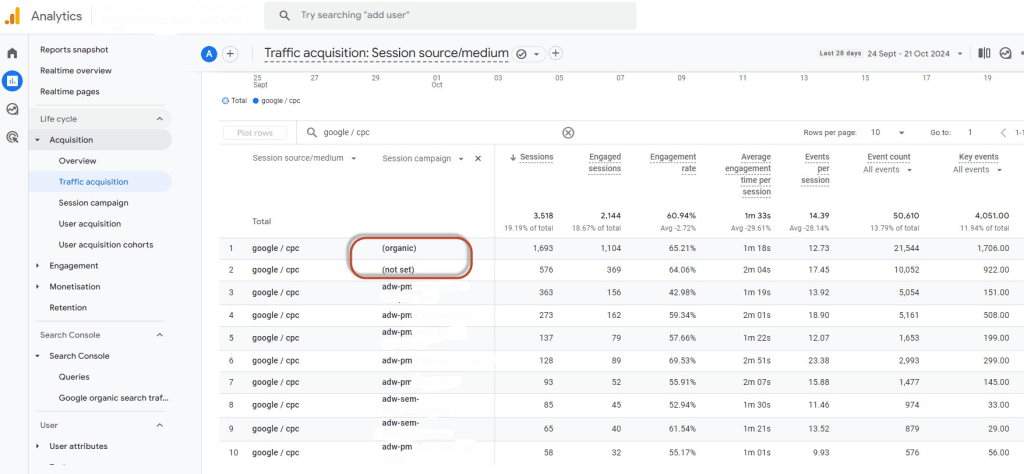
Task: Click the (not set) campaign cell in row 2
Action: pyautogui.click(x=398, y=270)
